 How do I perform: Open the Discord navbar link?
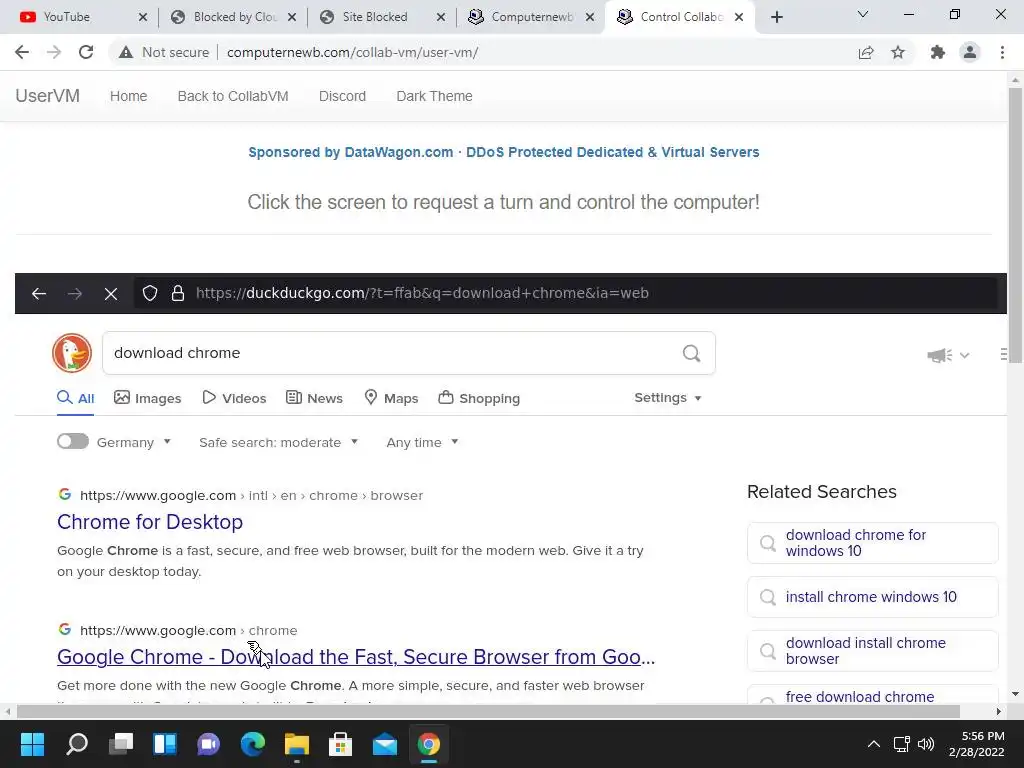[x=342, y=96]
